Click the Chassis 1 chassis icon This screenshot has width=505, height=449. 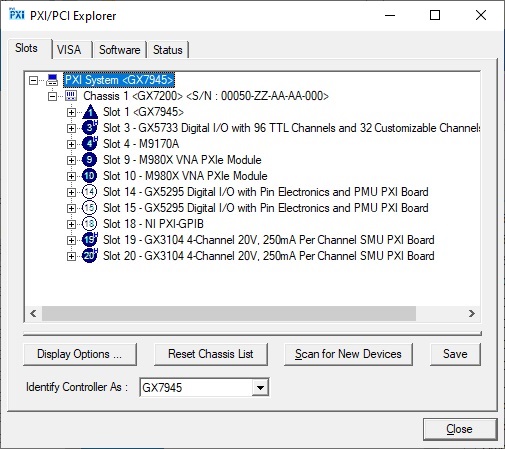[71, 96]
